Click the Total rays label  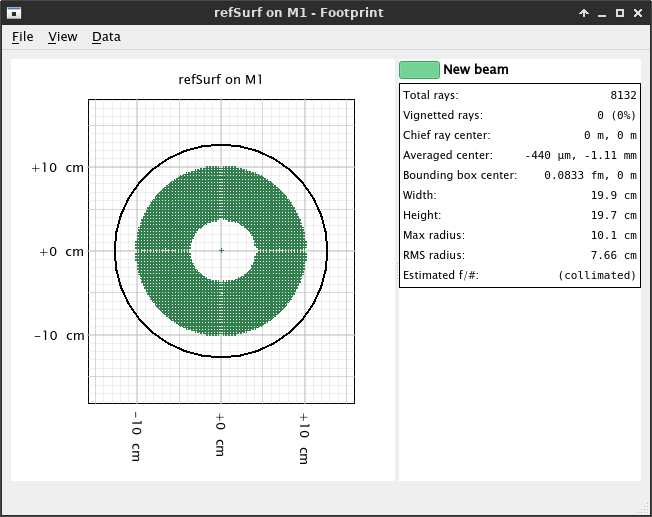pos(430,95)
